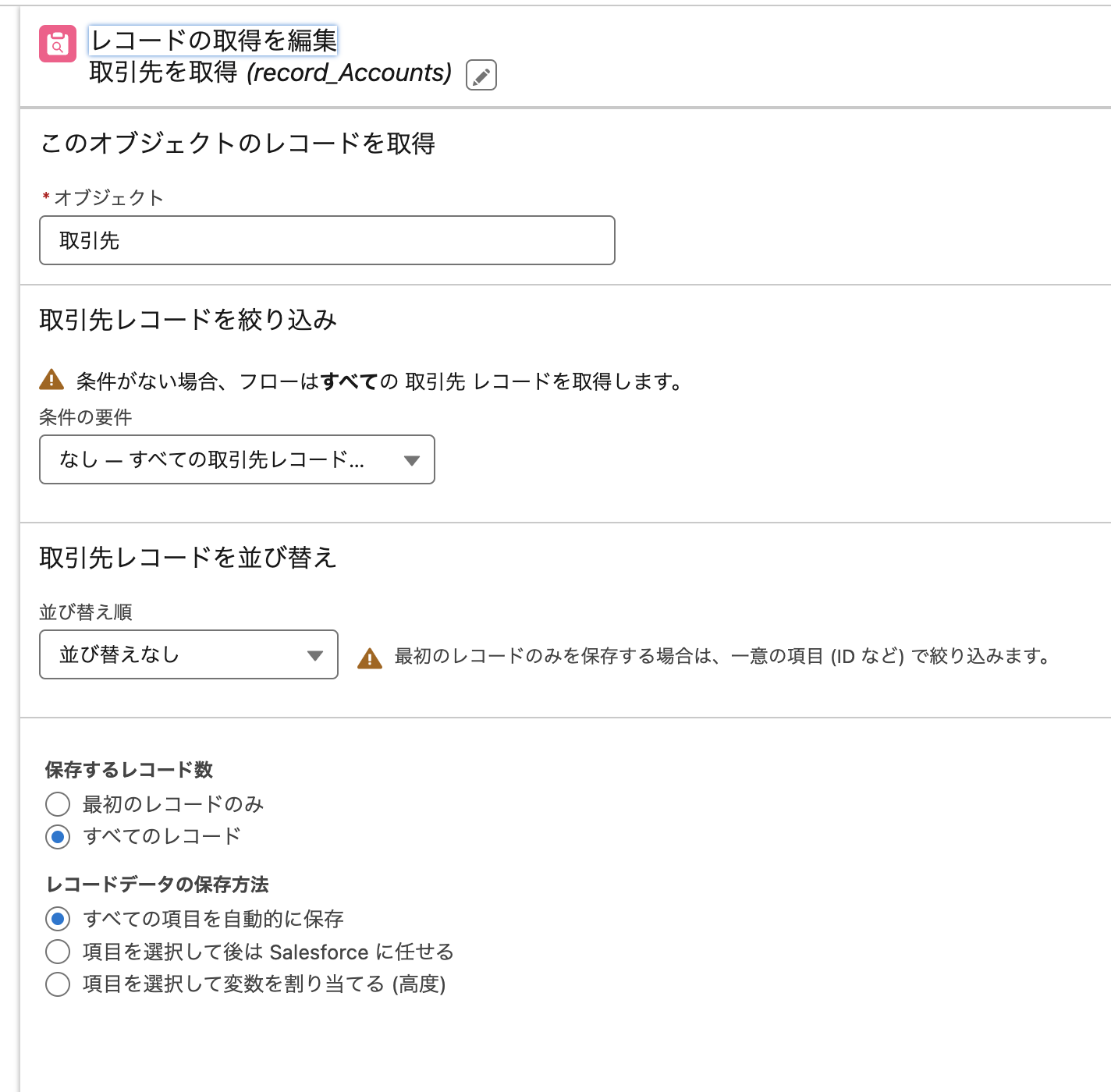Click the 取引先 object input field

pyautogui.click(x=326, y=240)
